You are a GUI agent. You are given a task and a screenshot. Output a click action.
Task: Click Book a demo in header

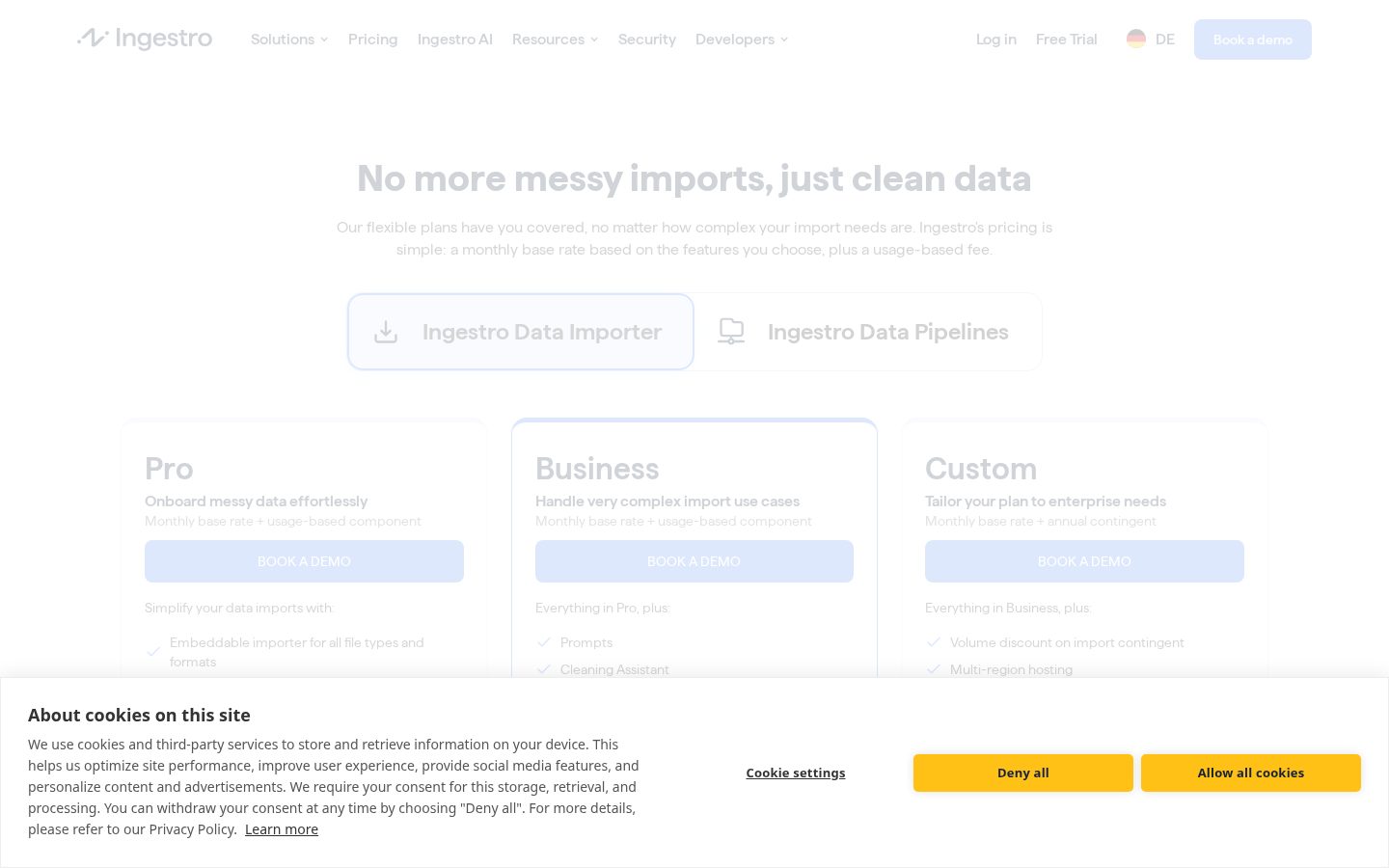1253,40
